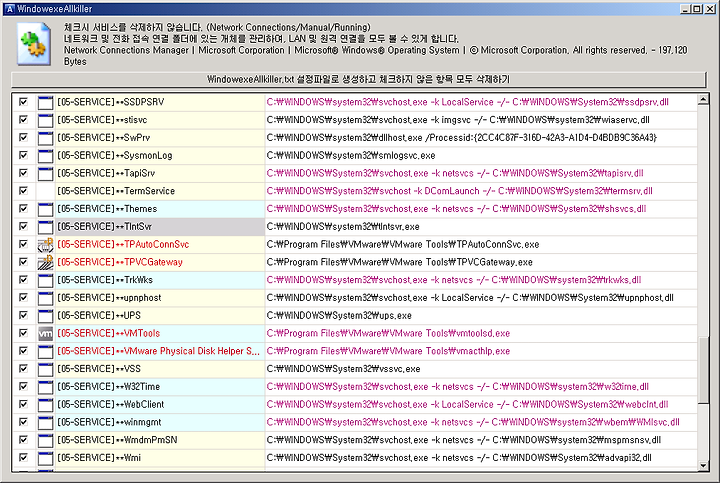This screenshot has height=483, width=720.
Task: Click the vertical scrollbar thumb
Action: [x=703, y=371]
